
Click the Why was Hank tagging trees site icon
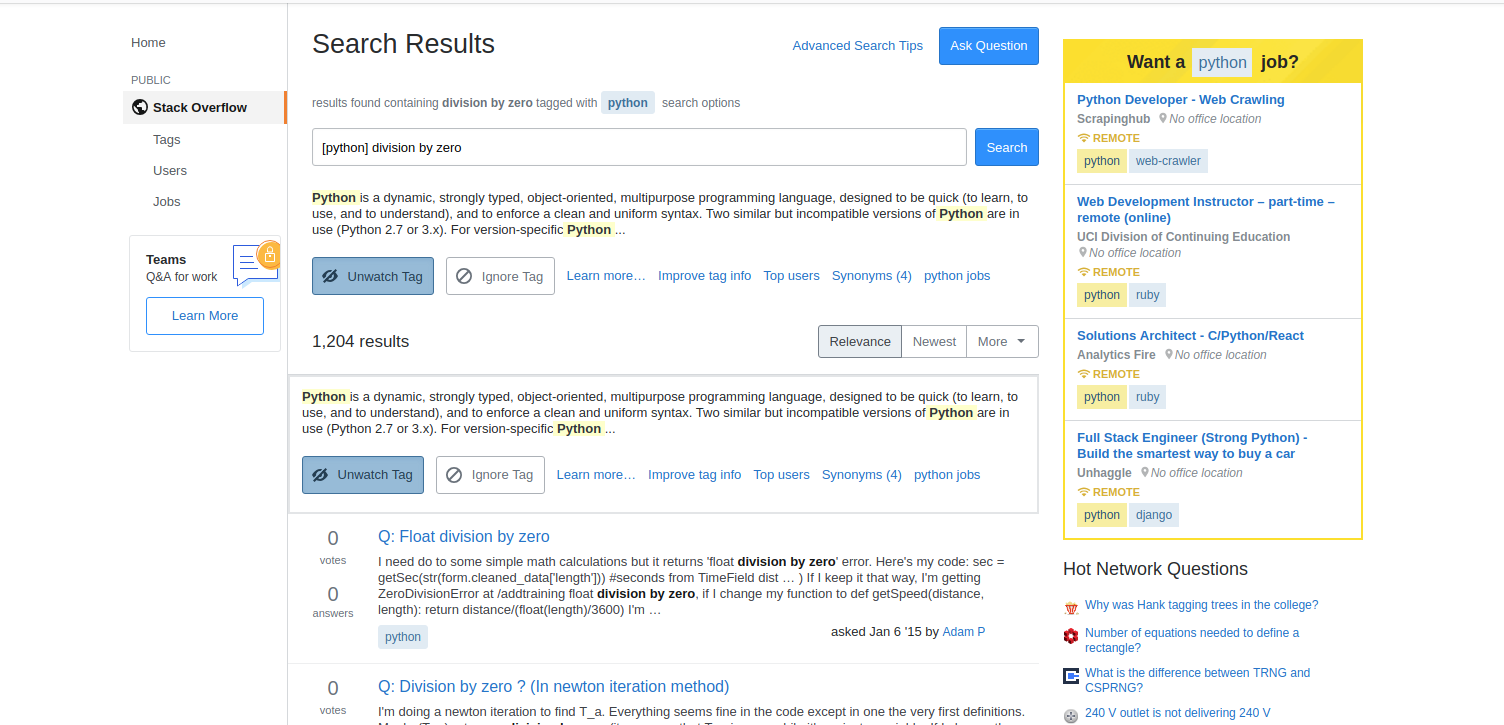(x=1071, y=606)
